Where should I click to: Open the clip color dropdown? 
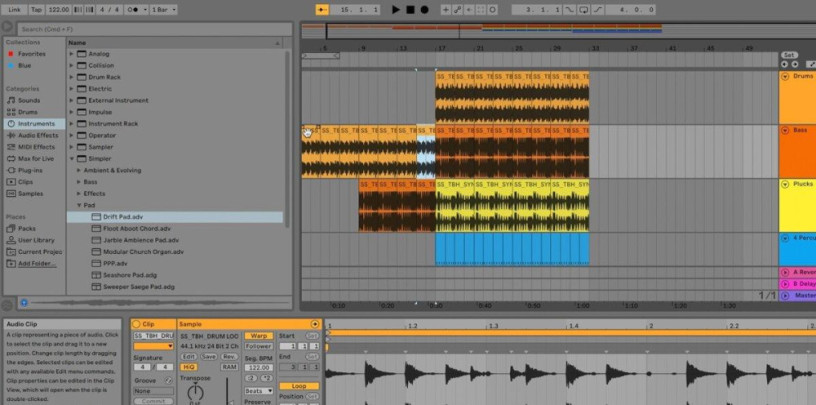click(x=154, y=346)
